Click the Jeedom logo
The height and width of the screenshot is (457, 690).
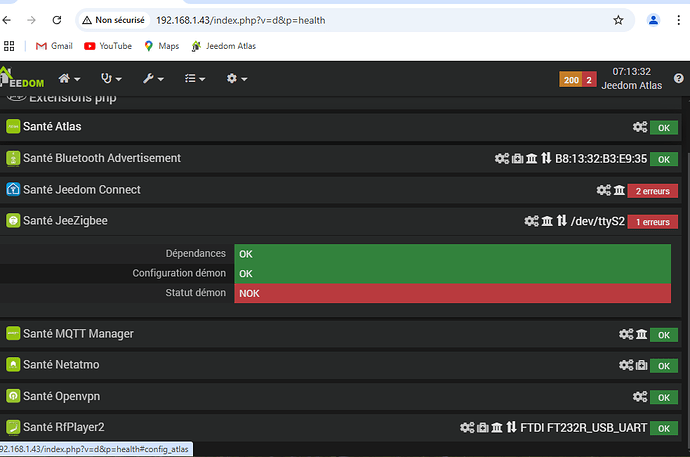point(22,78)
